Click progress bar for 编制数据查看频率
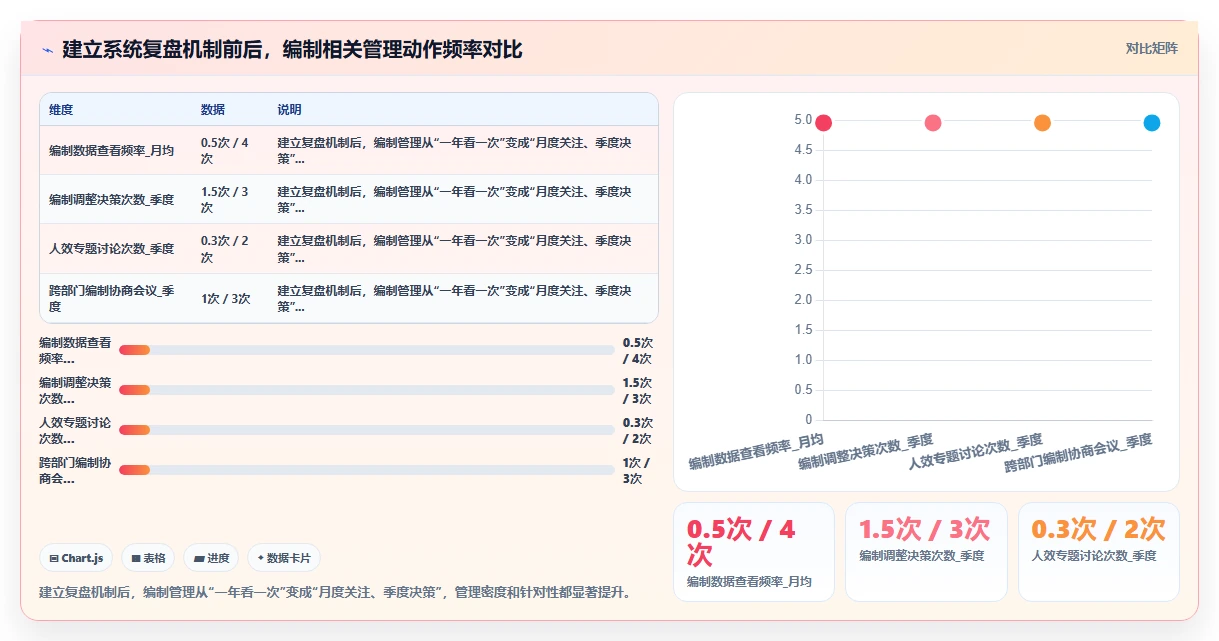 pyautogui.click(x=366, y=350)
